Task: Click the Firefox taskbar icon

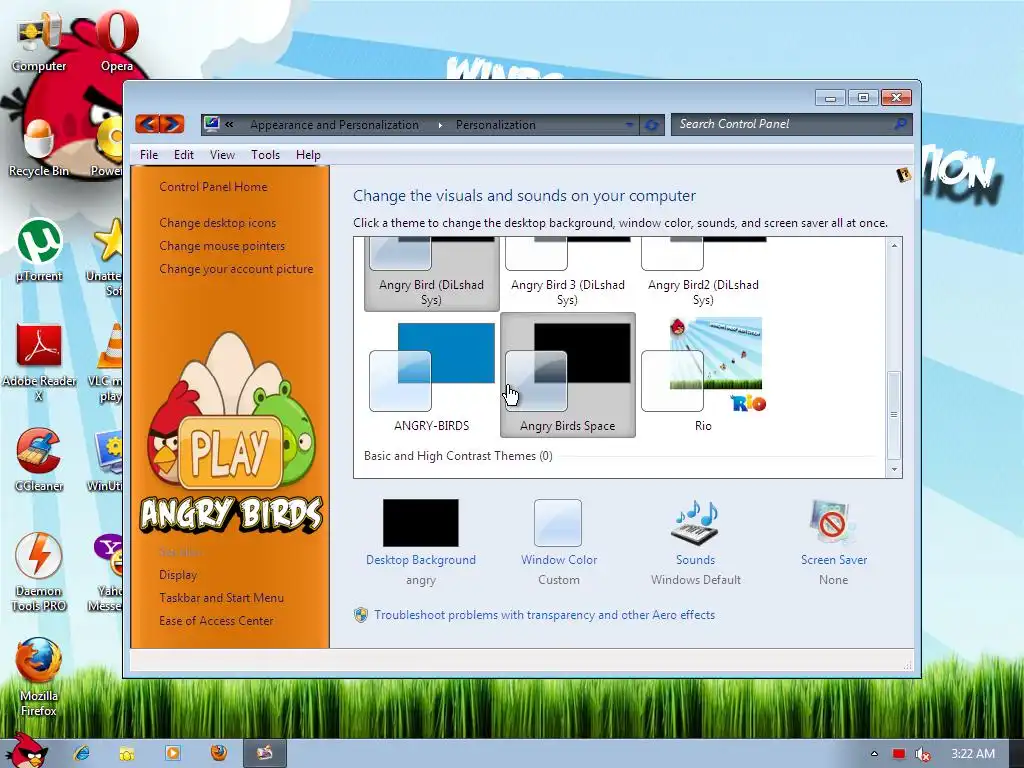Action: pyautogui.click(x=219, y=753)
